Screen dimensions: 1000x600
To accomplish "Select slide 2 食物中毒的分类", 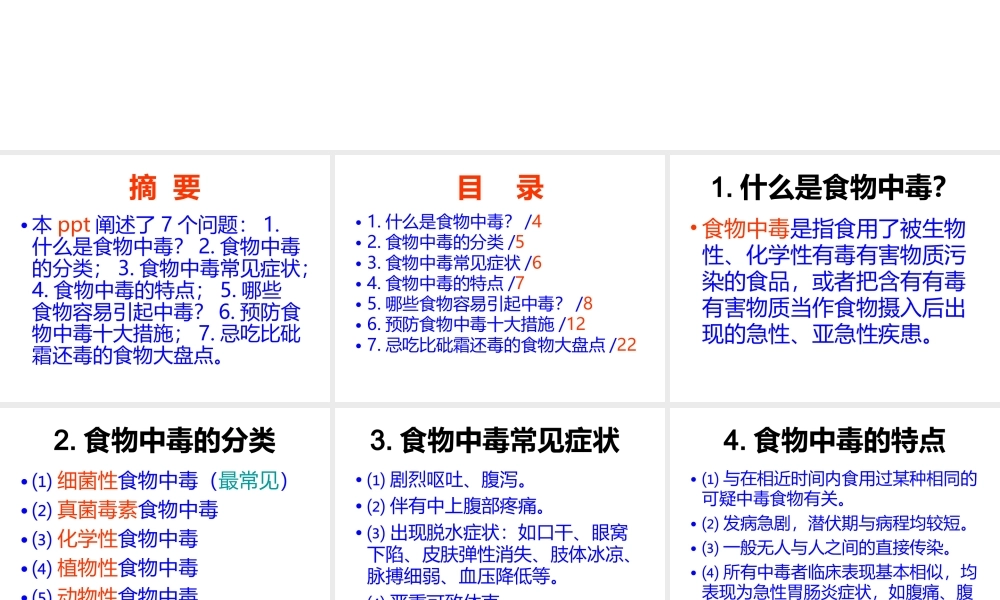I will click(x=165, y=500).
